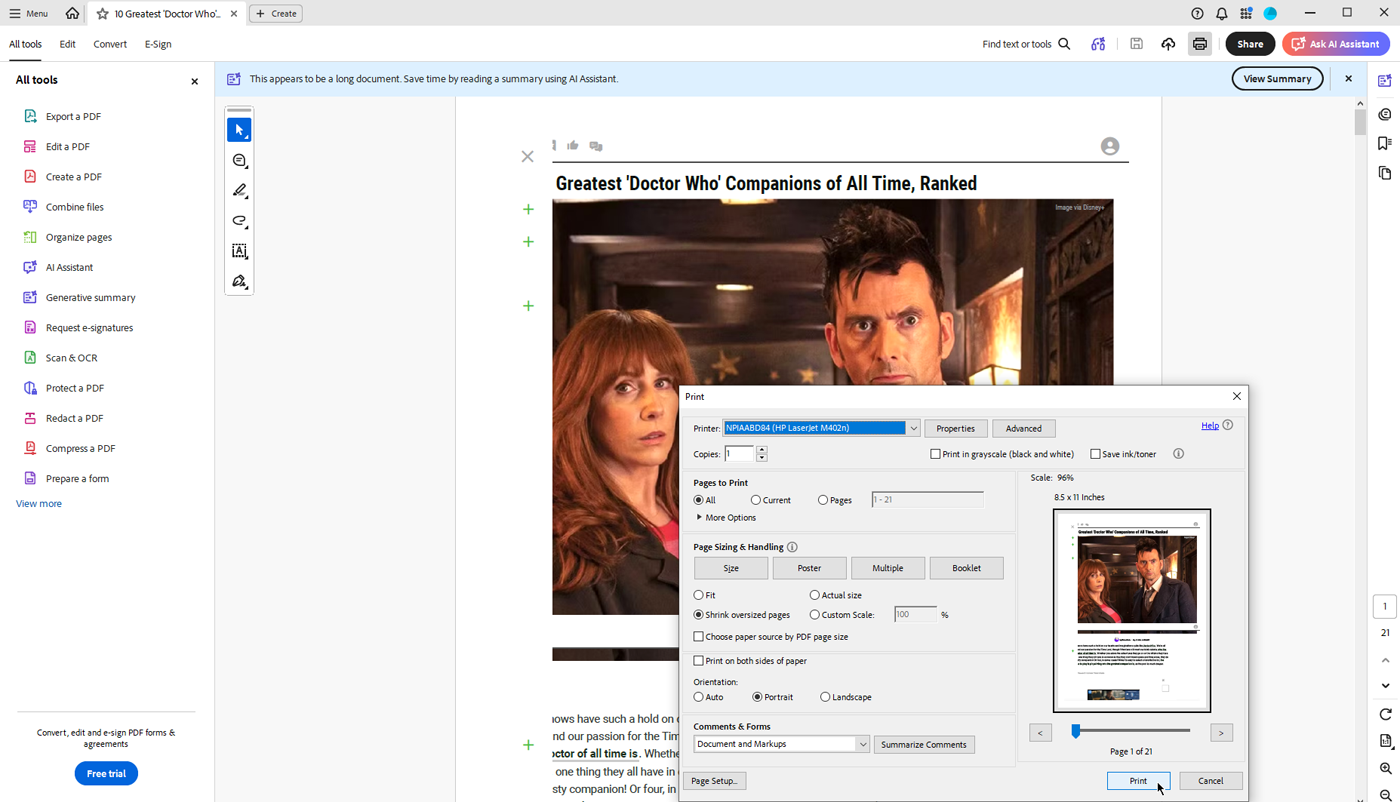This screenshot has height=802, width=1400.
Task: Select the Pages range radio button
Action: coord(823,500)
